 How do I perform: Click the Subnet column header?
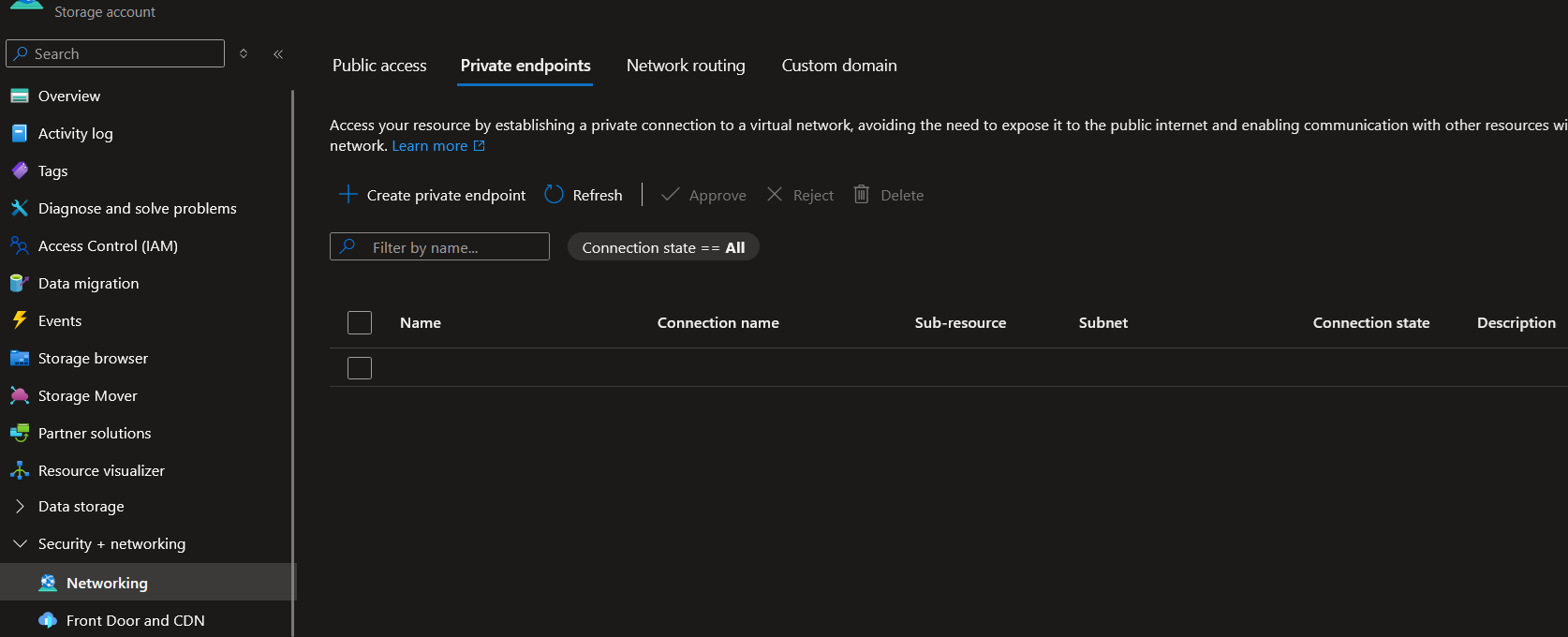click(x=1103, y=322)
